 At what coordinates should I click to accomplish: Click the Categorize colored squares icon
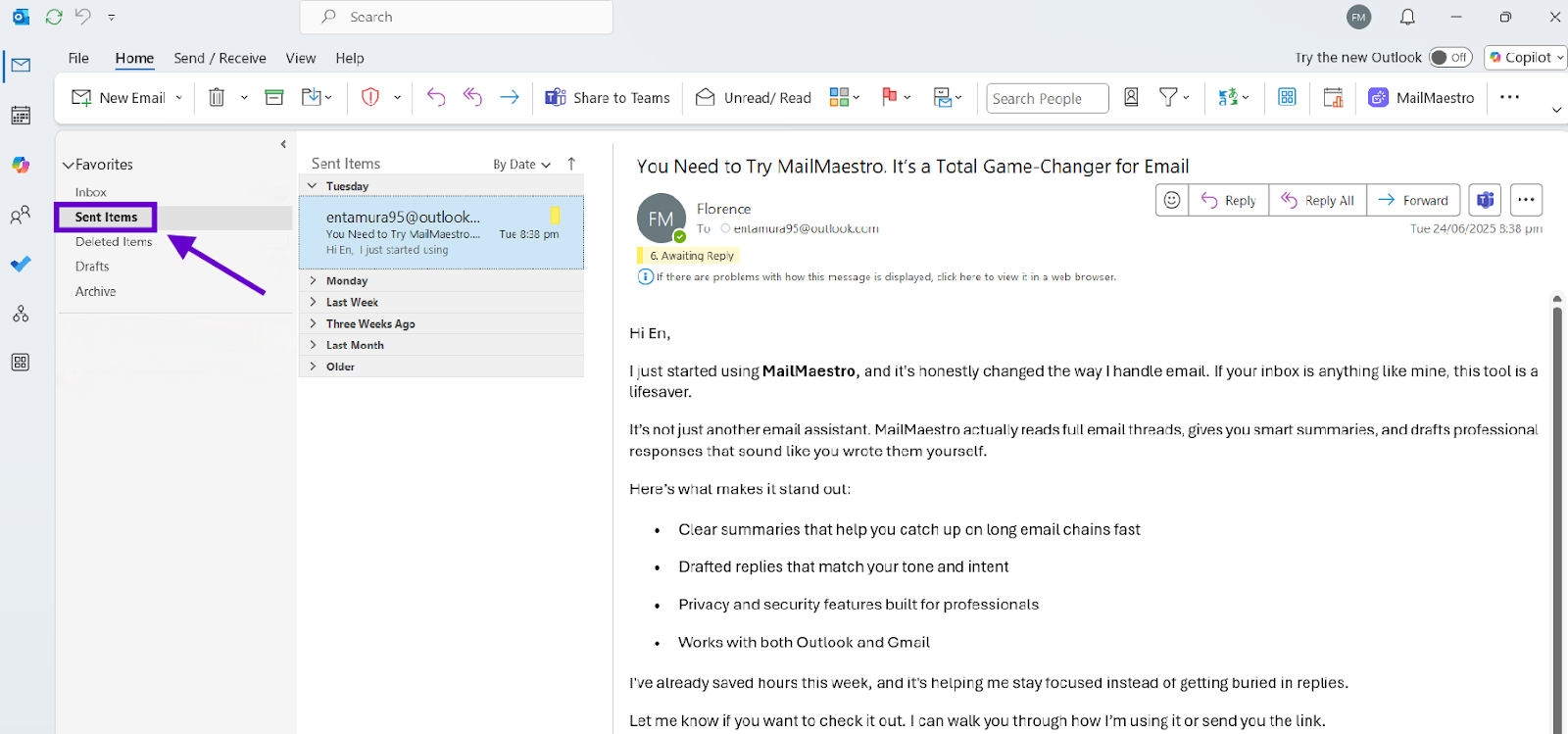click(x=839, y=97)
